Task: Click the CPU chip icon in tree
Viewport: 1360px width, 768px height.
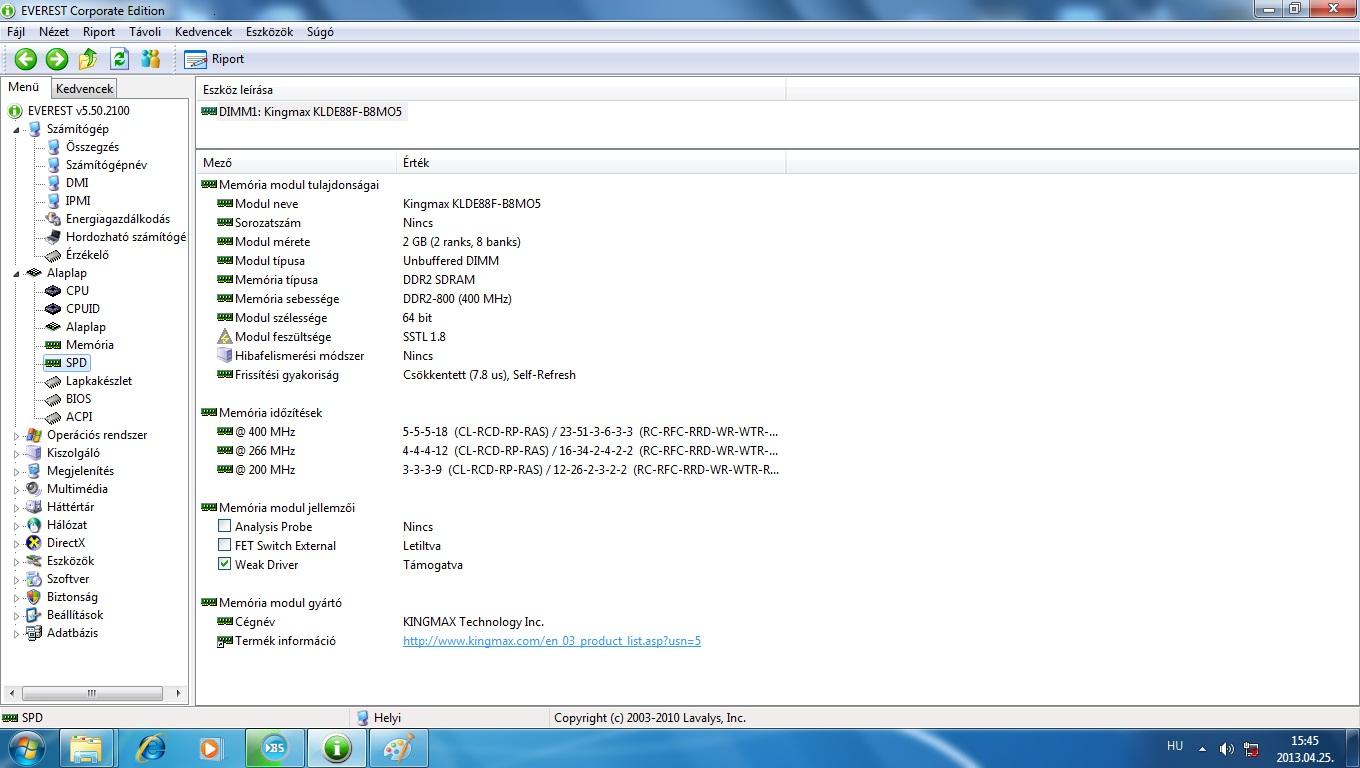Action: point(53,291)
